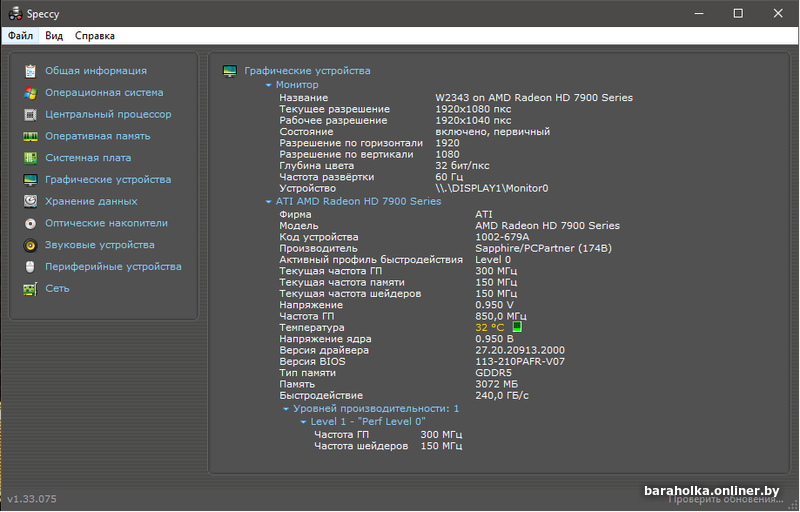
Task: Click the GDDR5 memory type value
Action: click(x=493, y=373)
